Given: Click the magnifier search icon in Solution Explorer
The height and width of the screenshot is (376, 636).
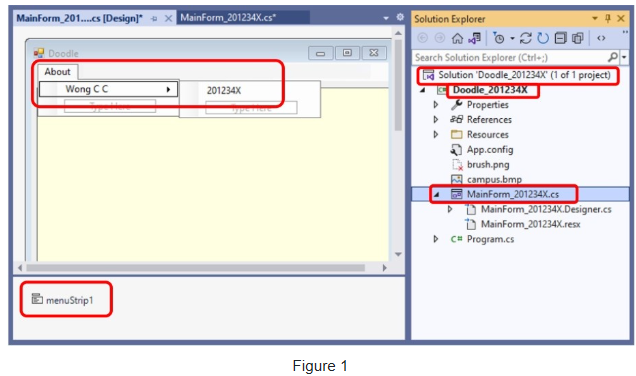Looking at the screenshot, I should tap(613, 57).
